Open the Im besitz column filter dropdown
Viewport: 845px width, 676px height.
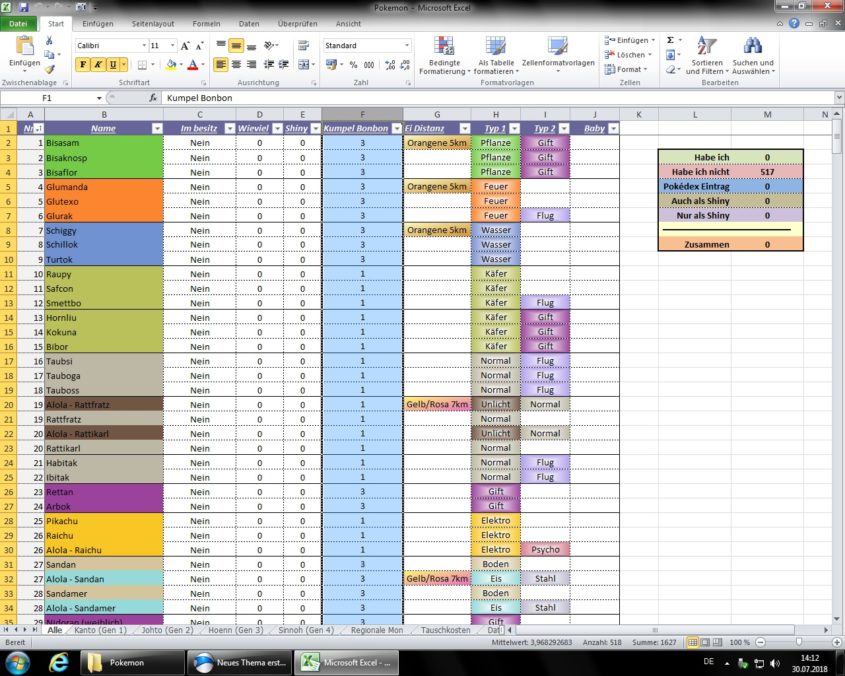[x=230, y=128]
